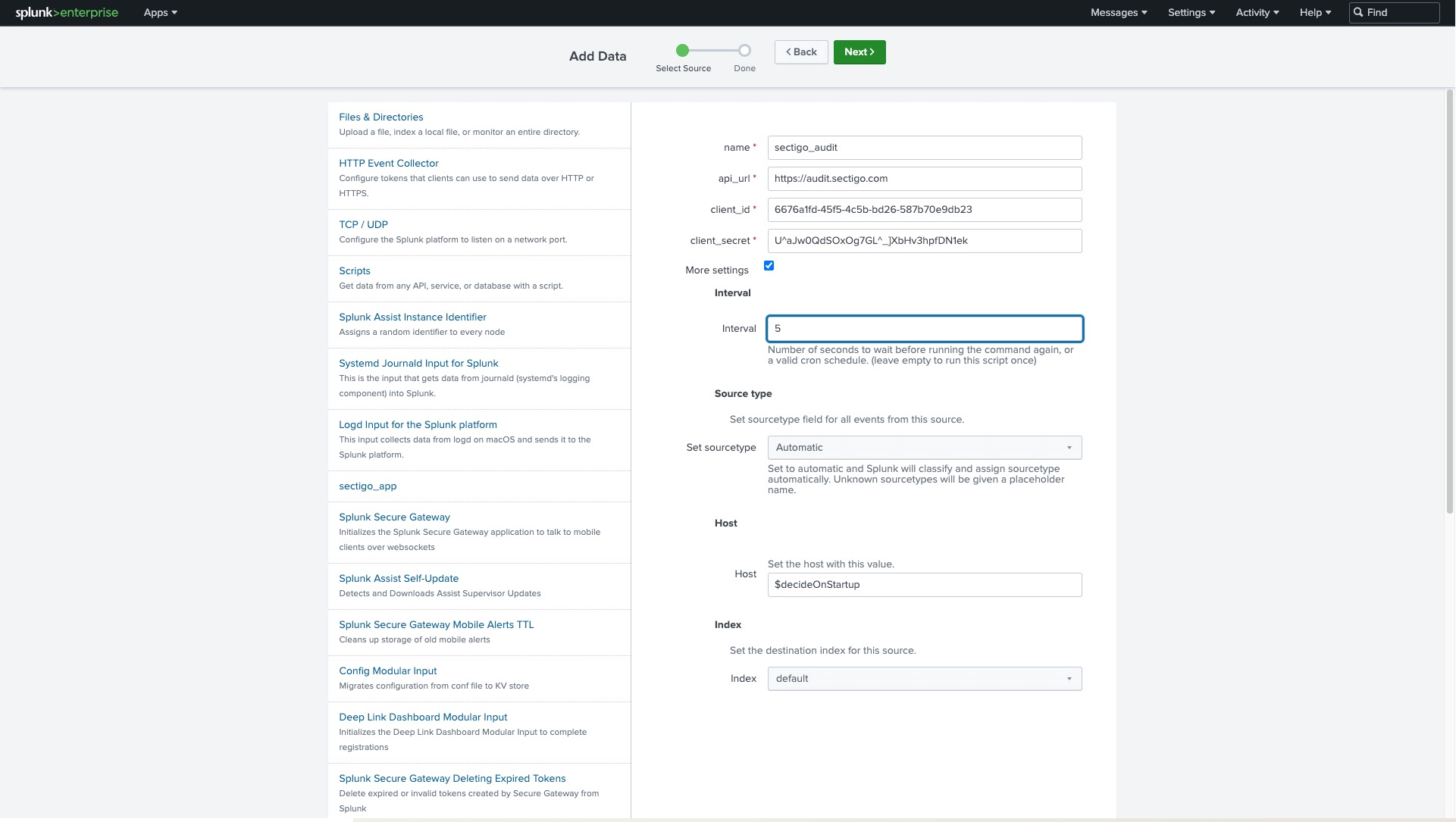Proceed with the green Next button
This screenshot has width=1456, height=822.
pyautogui.click(x=860, y=52)
